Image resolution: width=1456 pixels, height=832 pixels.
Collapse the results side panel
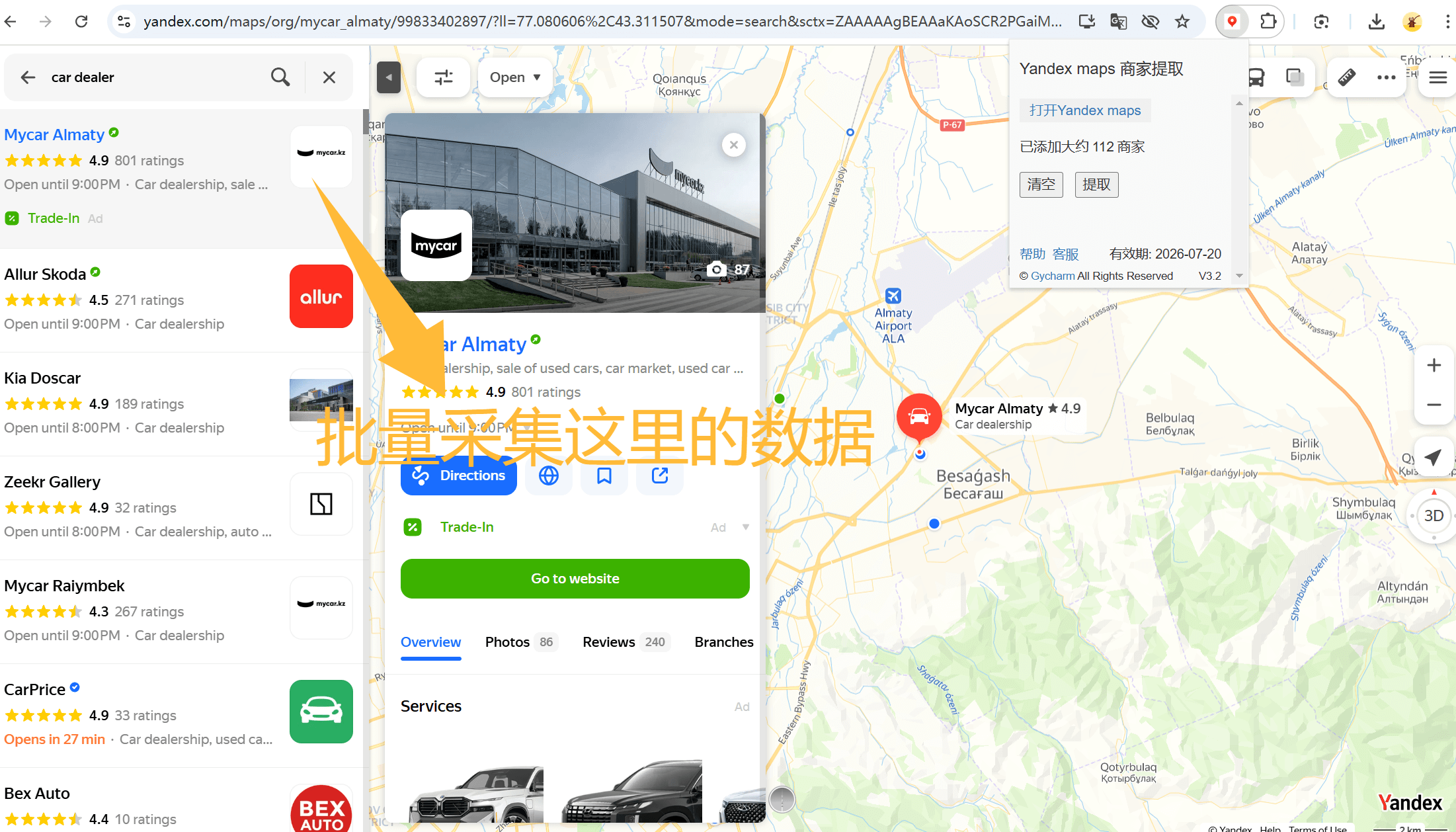click(389, 77)
